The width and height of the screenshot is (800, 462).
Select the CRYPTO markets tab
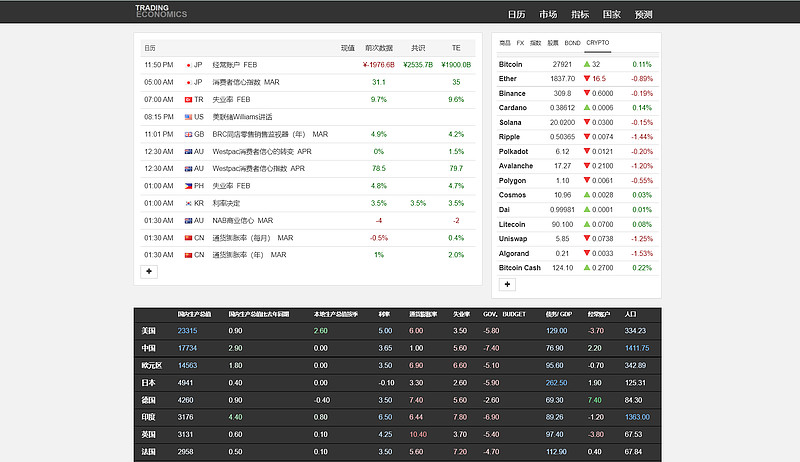(x=597, y=43)
